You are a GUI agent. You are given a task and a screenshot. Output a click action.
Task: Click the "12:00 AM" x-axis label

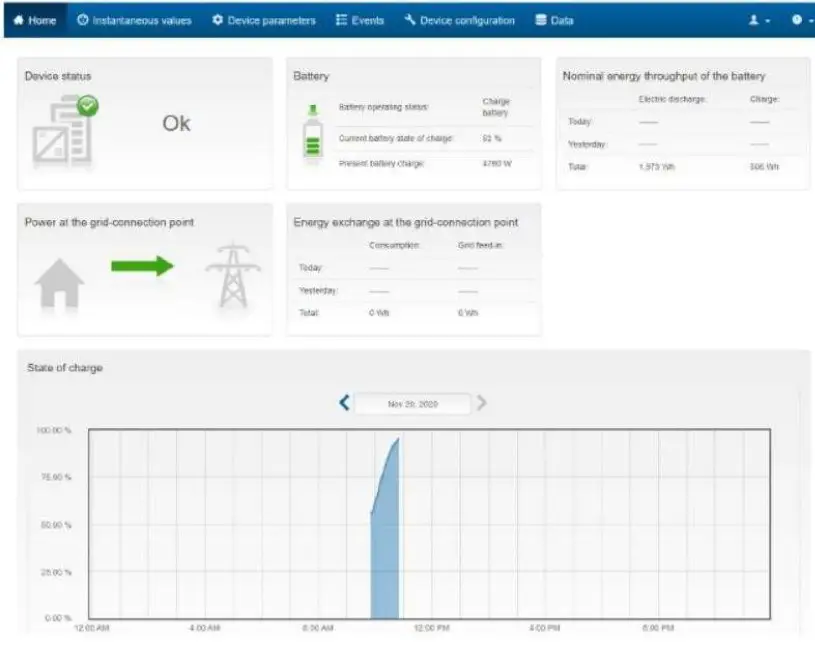(92, 628)
